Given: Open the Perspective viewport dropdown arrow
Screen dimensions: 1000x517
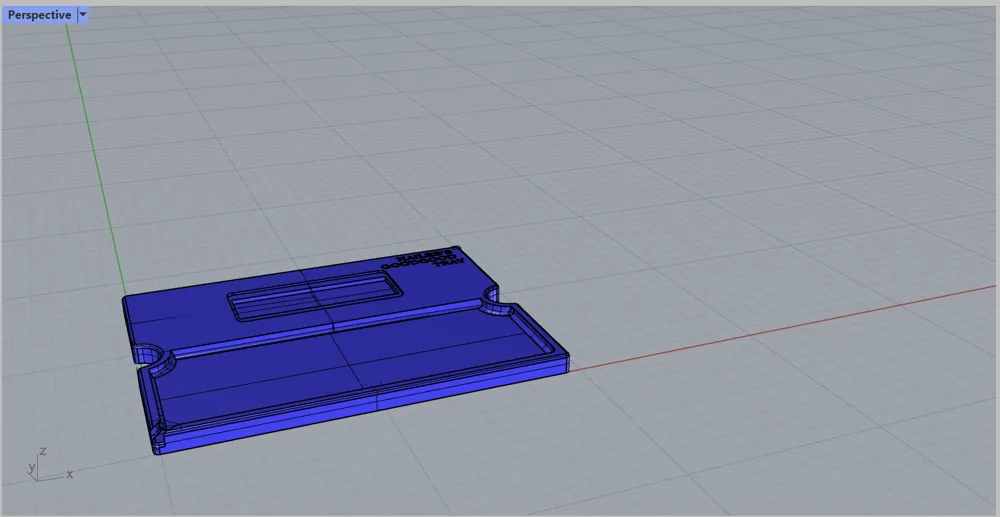Looking at the screenshot, I should tap(82, 15).
